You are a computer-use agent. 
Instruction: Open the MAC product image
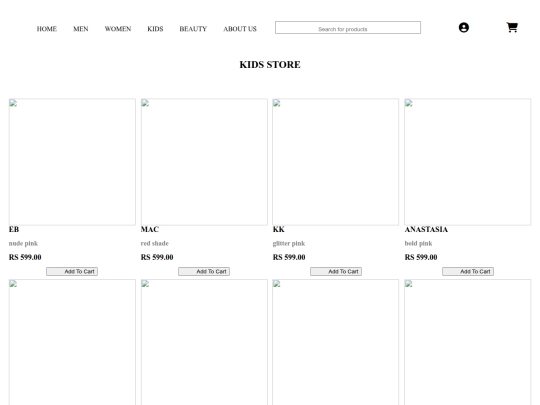204,162
